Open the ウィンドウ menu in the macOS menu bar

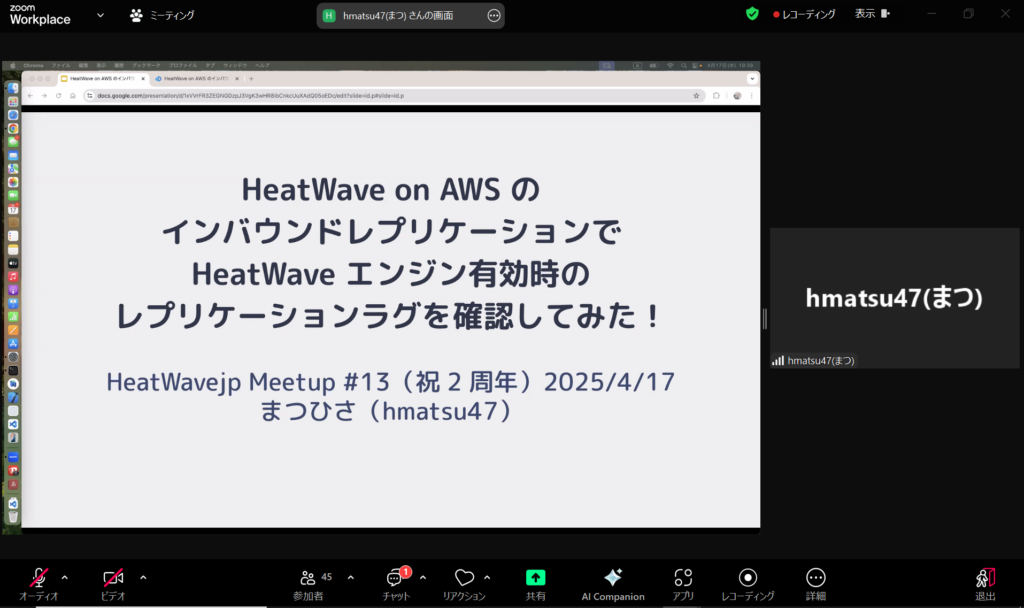pos(235,65)
